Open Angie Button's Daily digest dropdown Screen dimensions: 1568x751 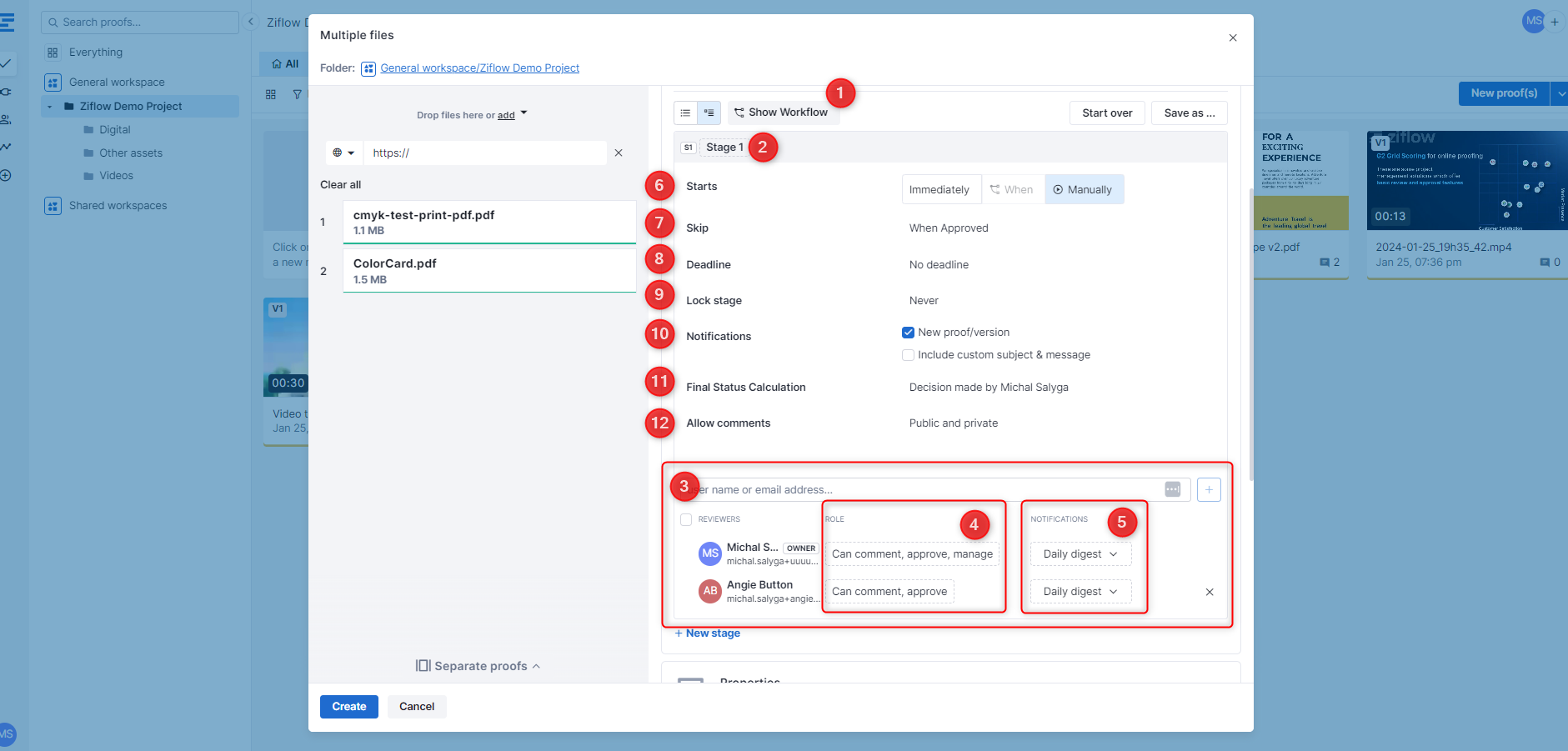(x=1080, y=592)
